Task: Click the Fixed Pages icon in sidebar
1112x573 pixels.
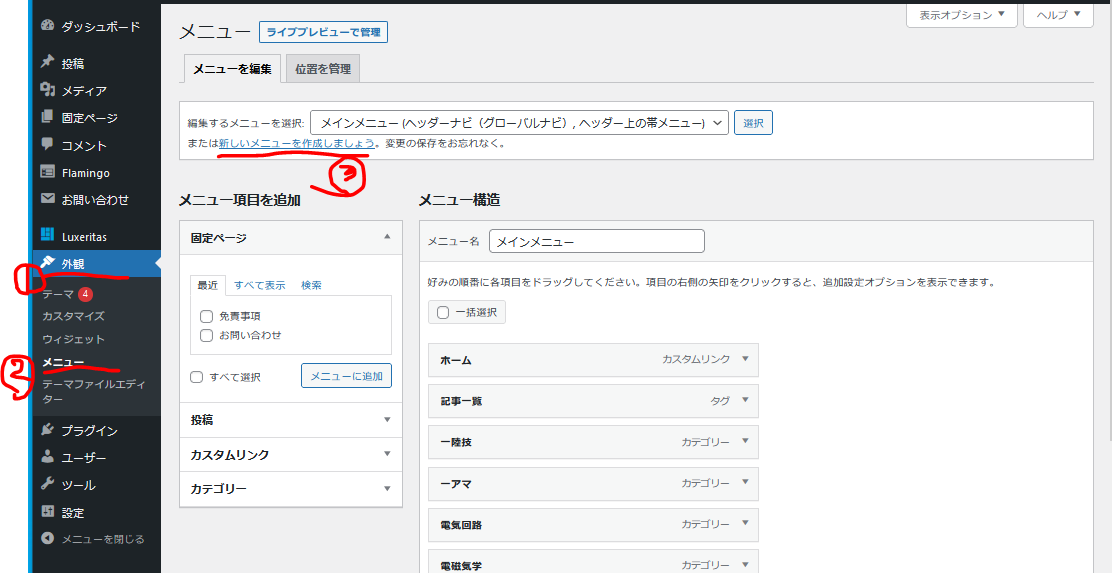Action: 47,117
